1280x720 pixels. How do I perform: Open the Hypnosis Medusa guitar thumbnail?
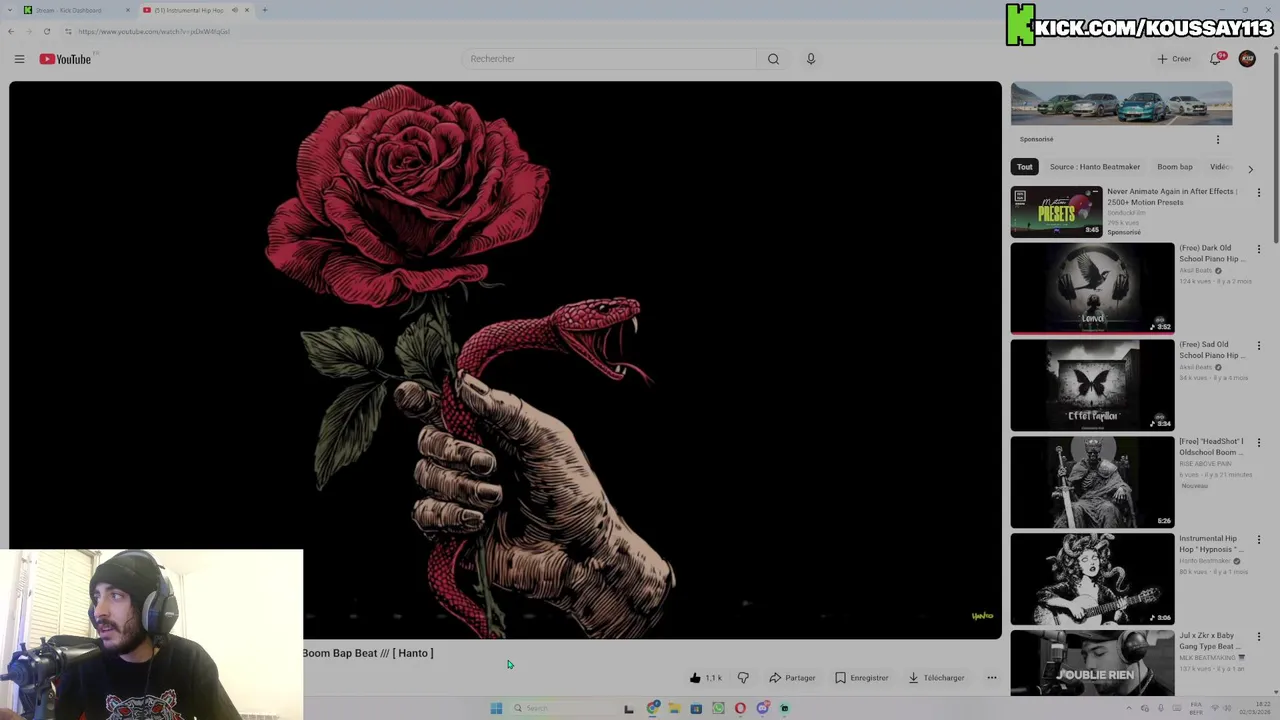click(x=1092, y=579)
